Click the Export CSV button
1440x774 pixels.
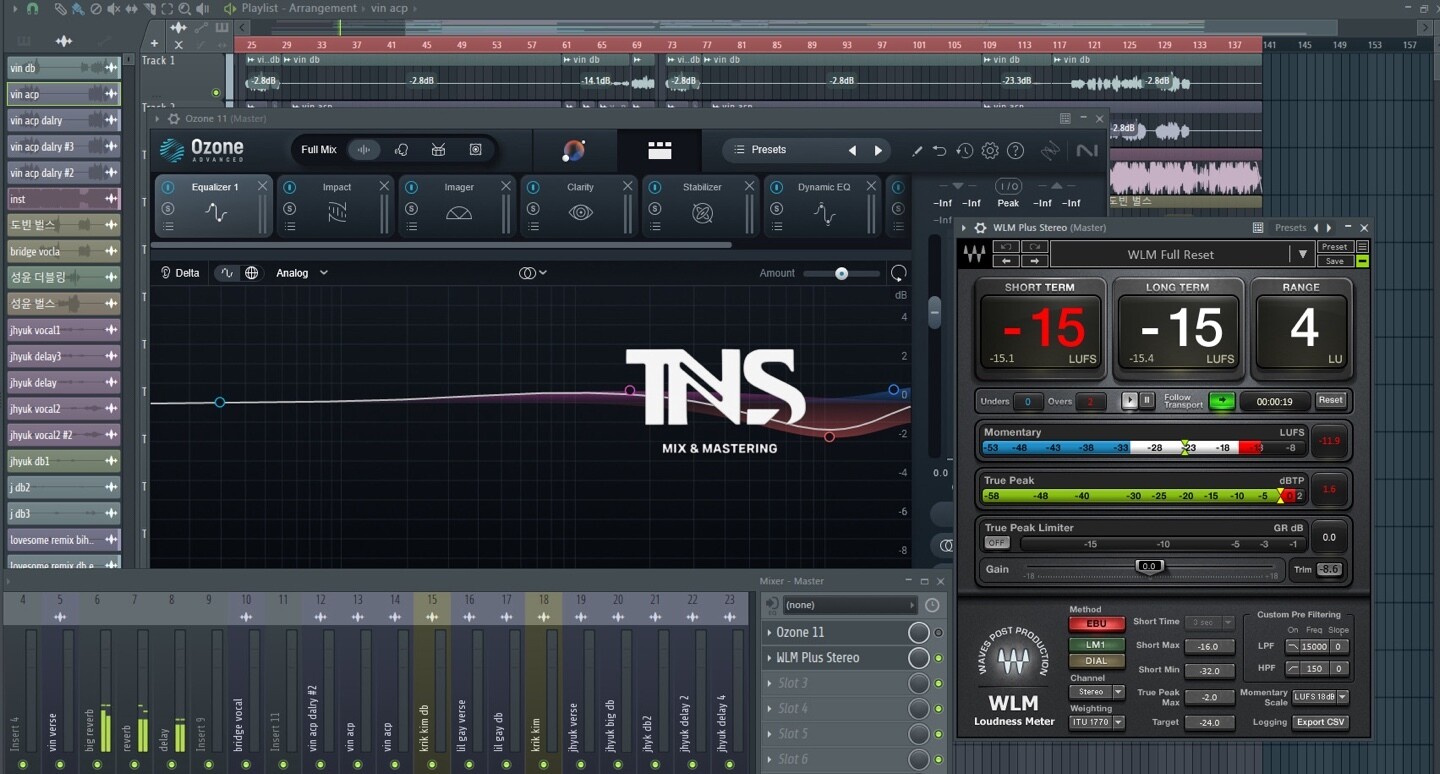pyautogui.click(x=1321, y=722)
